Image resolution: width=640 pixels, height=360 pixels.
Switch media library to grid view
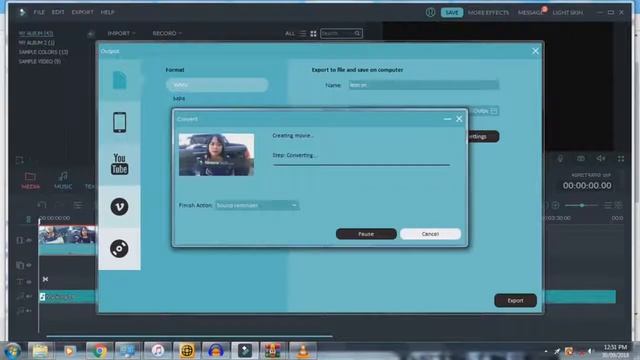(313, 33)
